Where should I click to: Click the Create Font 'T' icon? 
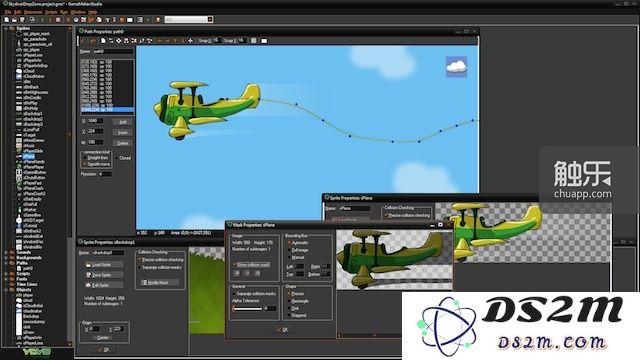click(107, 20)
